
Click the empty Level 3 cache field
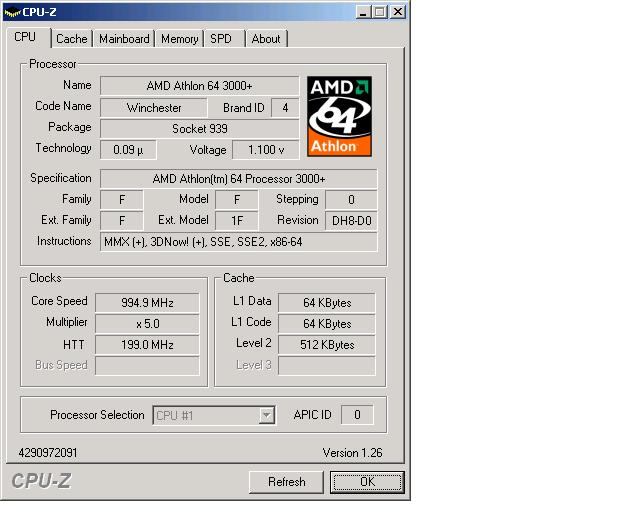[327, 366]
